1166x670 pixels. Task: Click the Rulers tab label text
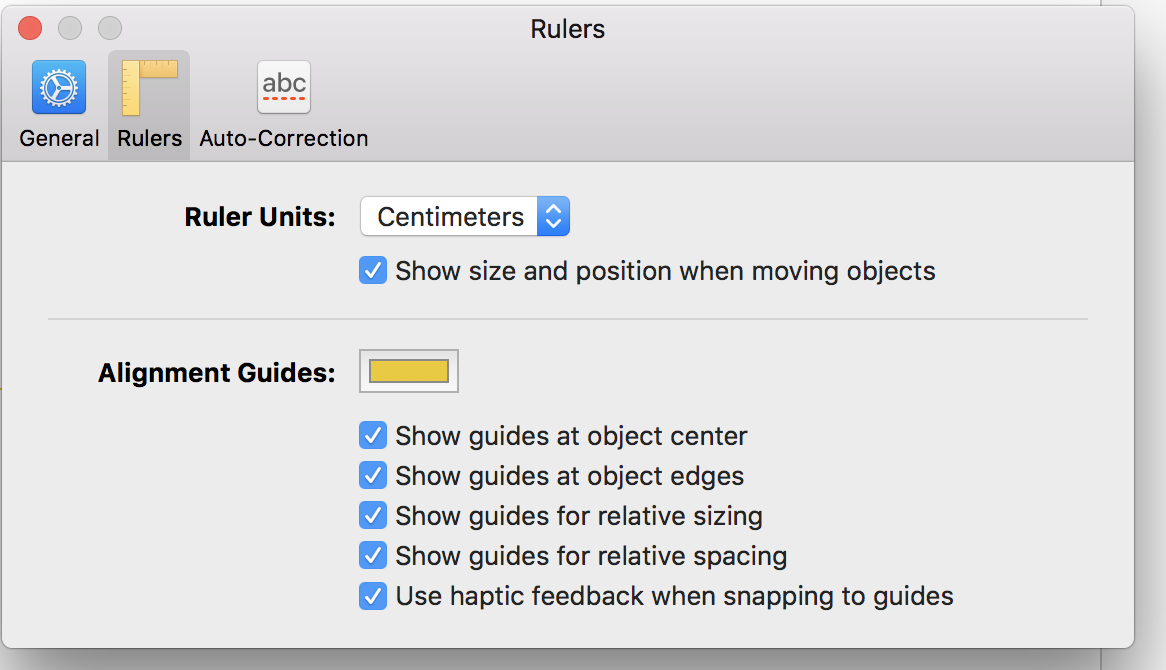coord(149,138)
